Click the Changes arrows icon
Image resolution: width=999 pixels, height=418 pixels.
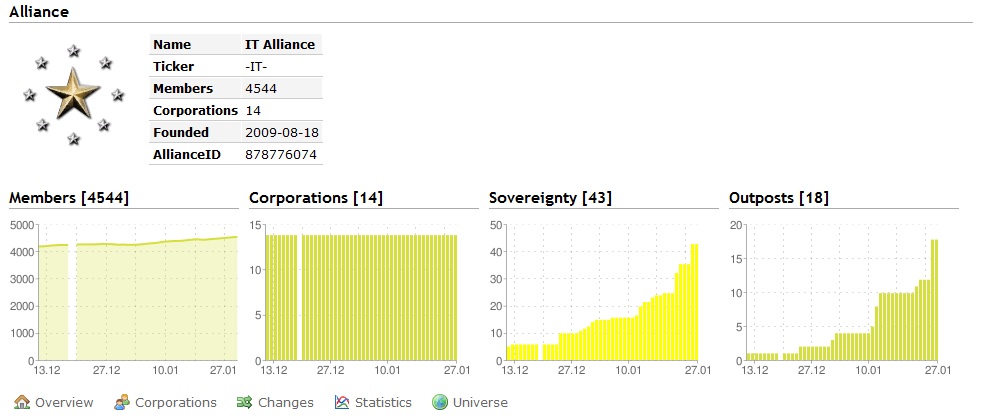tap(245, 402)
